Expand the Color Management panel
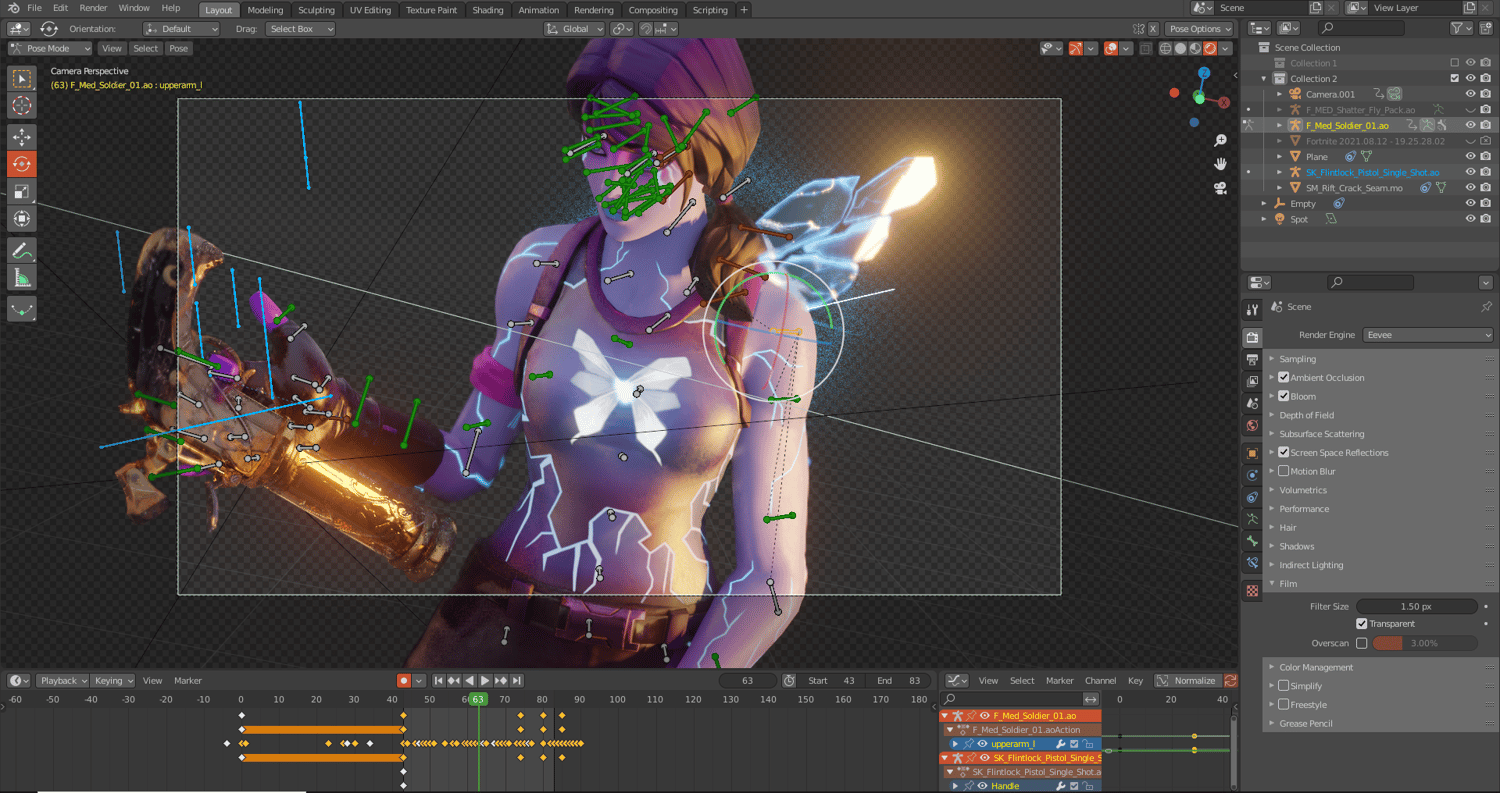Image resolution: width=1500 pixels, height=793 pixels. pyautogui.click(x=1316, y=667)
